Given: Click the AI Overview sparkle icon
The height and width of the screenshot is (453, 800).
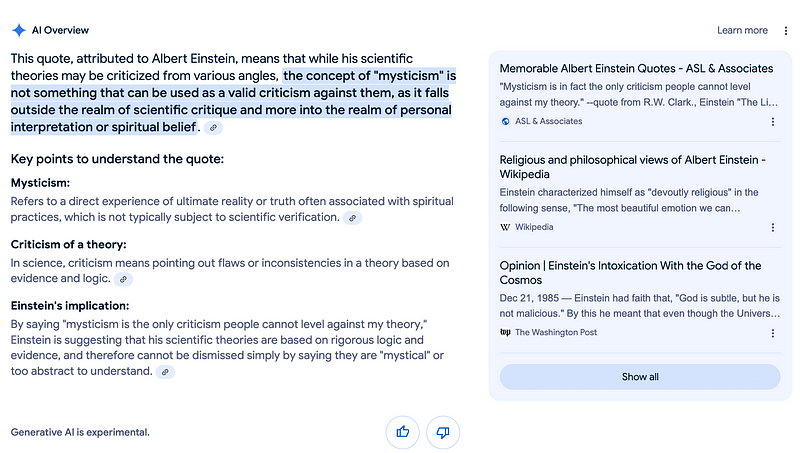Looking at the screenshot, I should click(19, 31).
